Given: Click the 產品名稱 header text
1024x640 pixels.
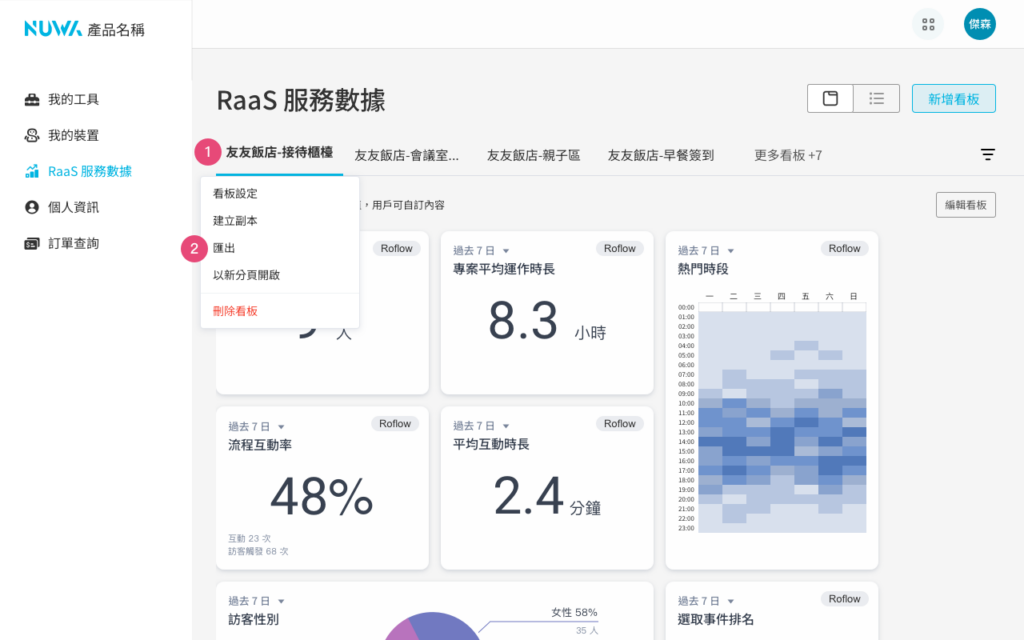Looking at the screenshot, I should 116,30.
